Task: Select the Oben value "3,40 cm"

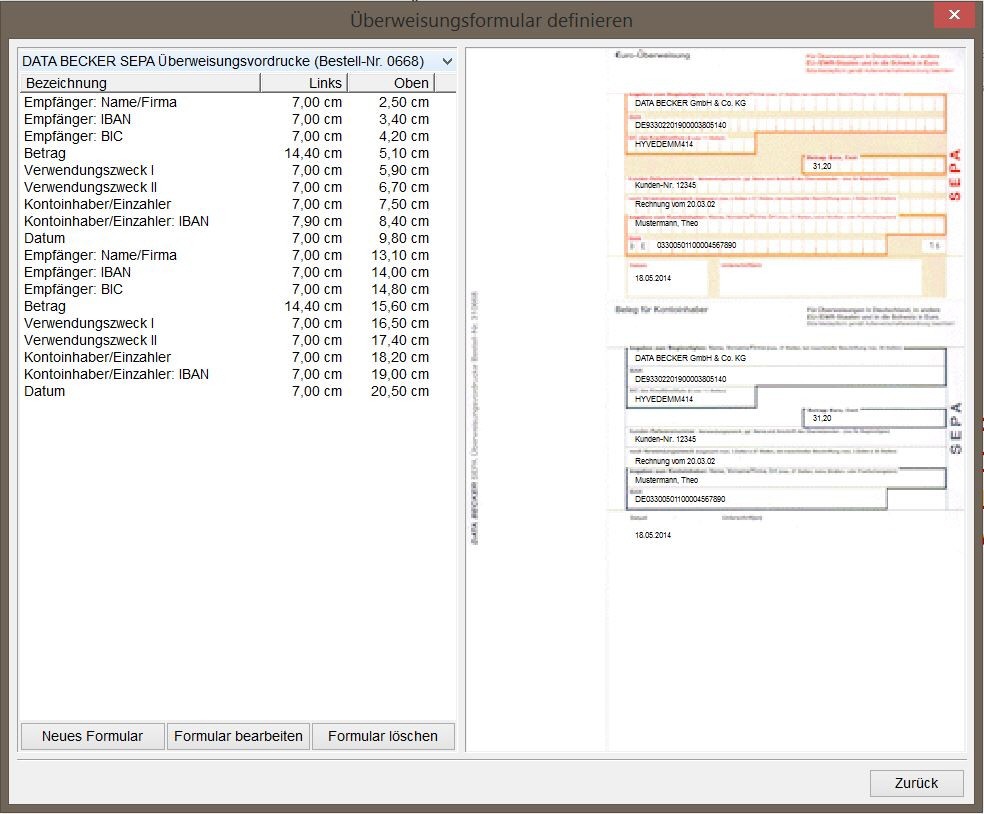Action: (x=404, y=119)
